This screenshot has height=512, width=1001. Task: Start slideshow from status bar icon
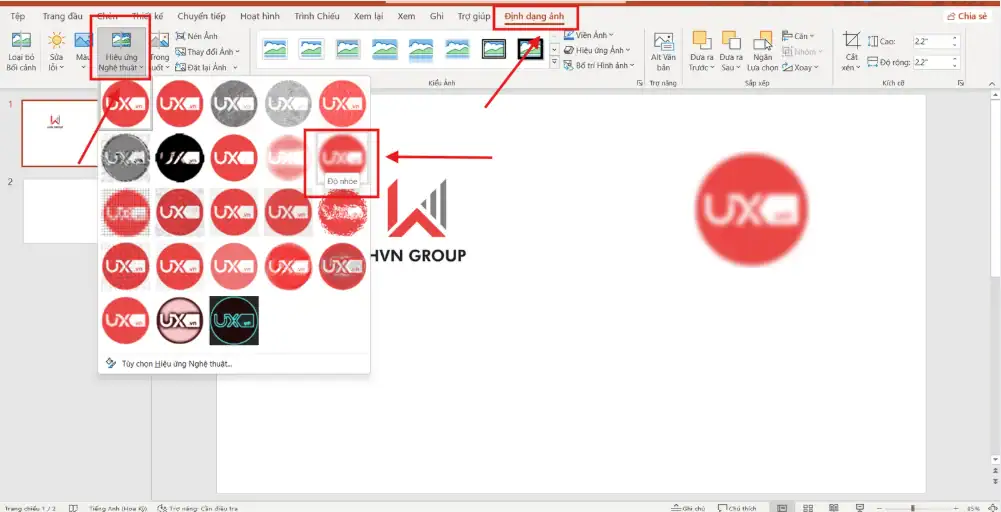859,508
